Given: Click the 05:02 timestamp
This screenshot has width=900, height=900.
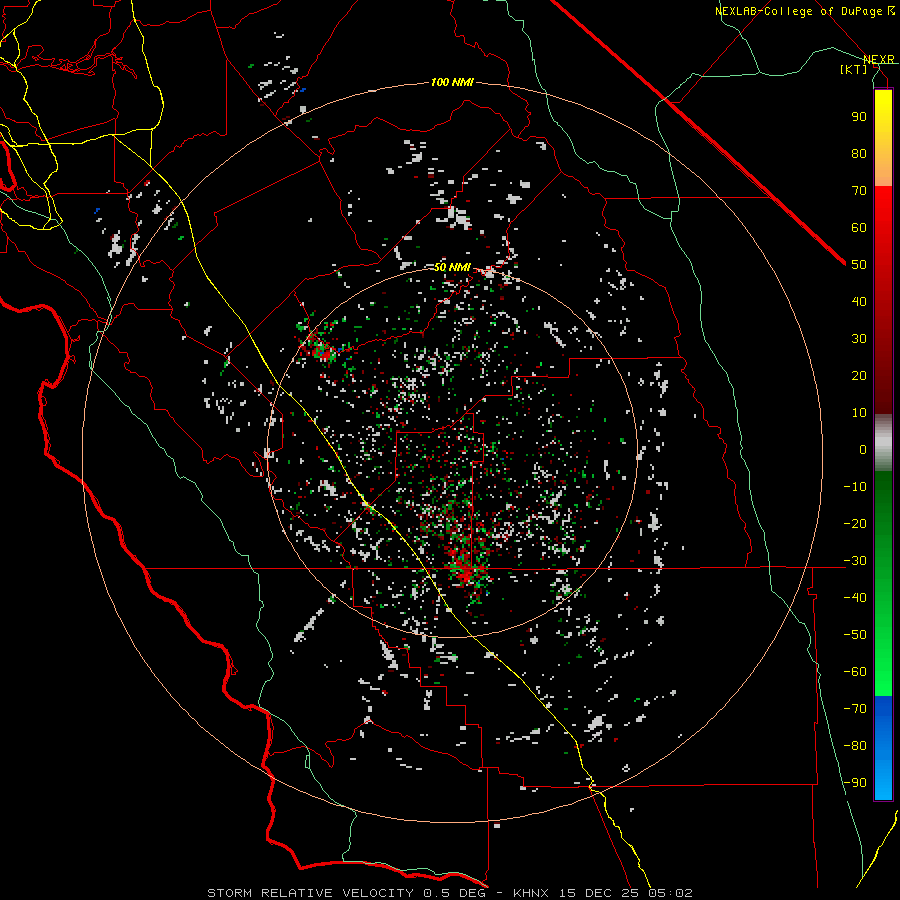Looking at the screenshot, I should pyautogui.click(x=670, y=893).
